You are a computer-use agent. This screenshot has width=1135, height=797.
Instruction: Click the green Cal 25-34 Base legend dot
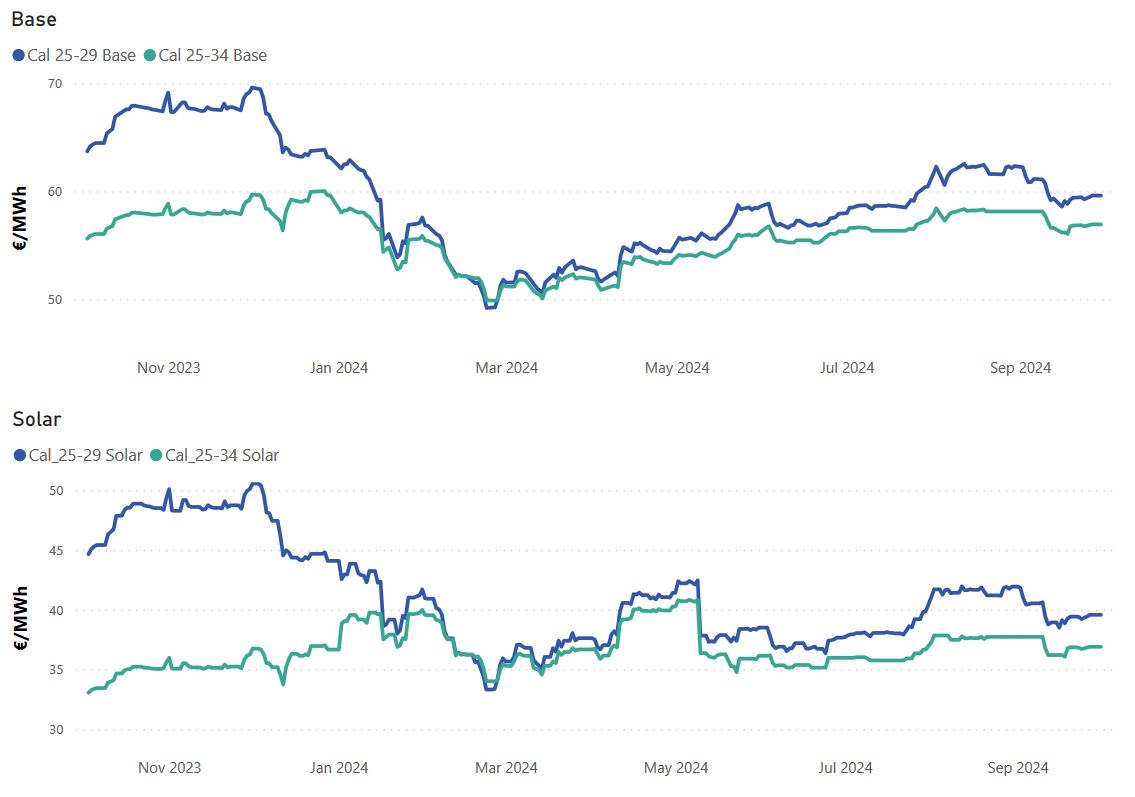[150, 56]
